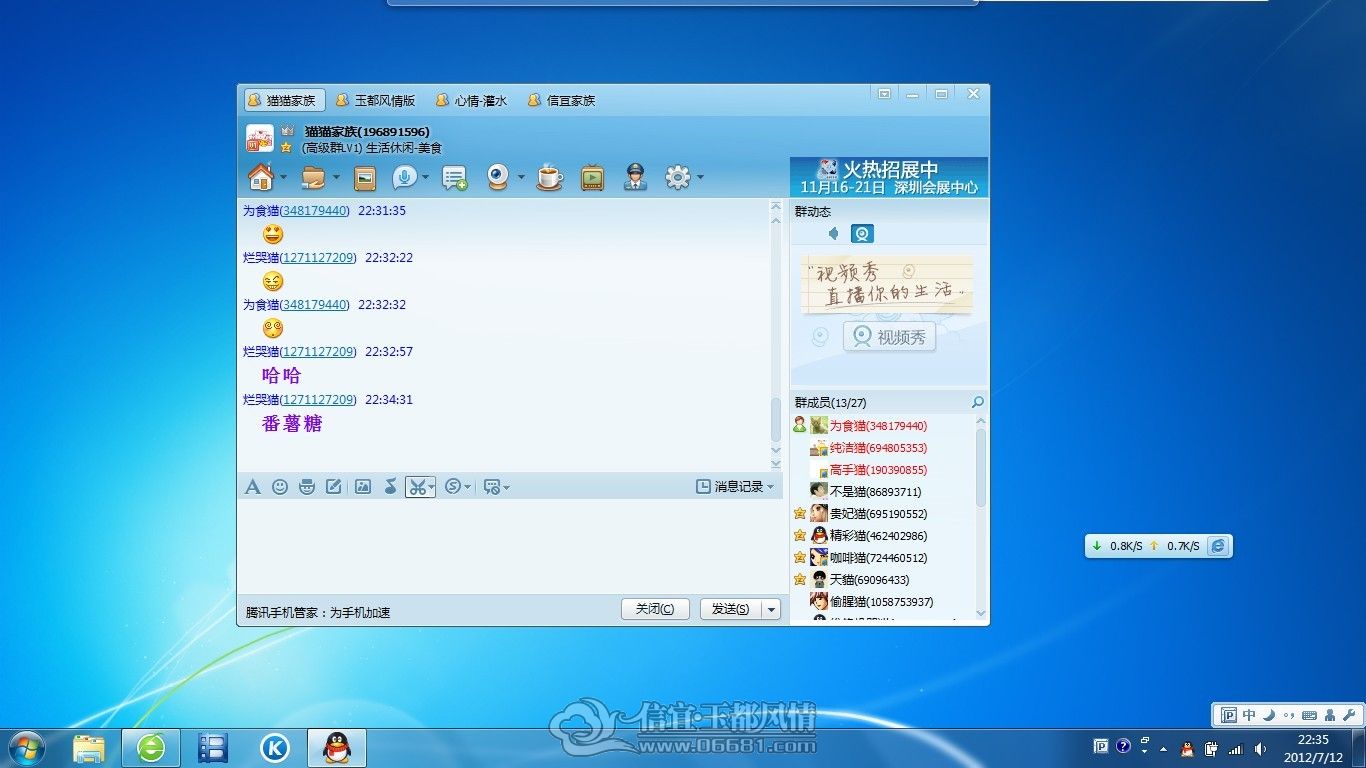Select the scissors screenshot tool
The image size is (1366, 768).
pyautogui.click(x=417, y=487)
